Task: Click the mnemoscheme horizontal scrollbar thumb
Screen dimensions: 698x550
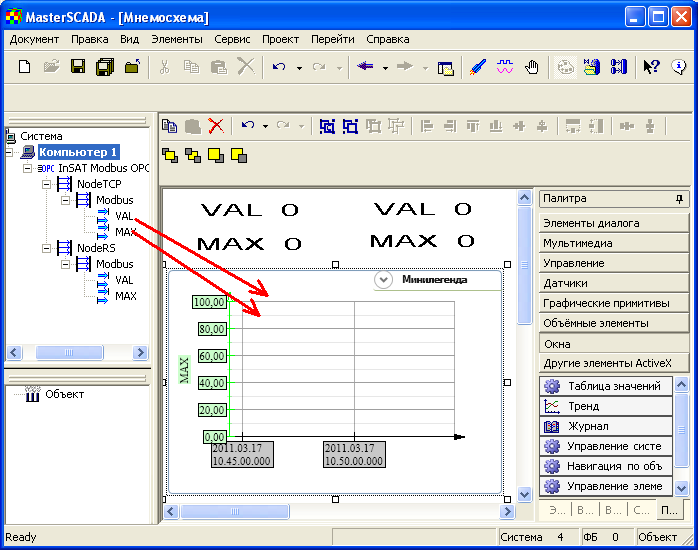Action: [x=235, y=512]
